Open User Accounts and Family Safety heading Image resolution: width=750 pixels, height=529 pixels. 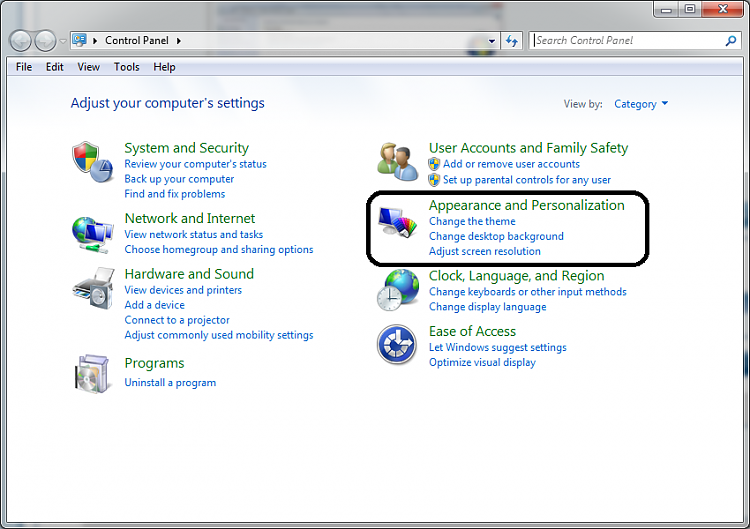tap(528, 148)
